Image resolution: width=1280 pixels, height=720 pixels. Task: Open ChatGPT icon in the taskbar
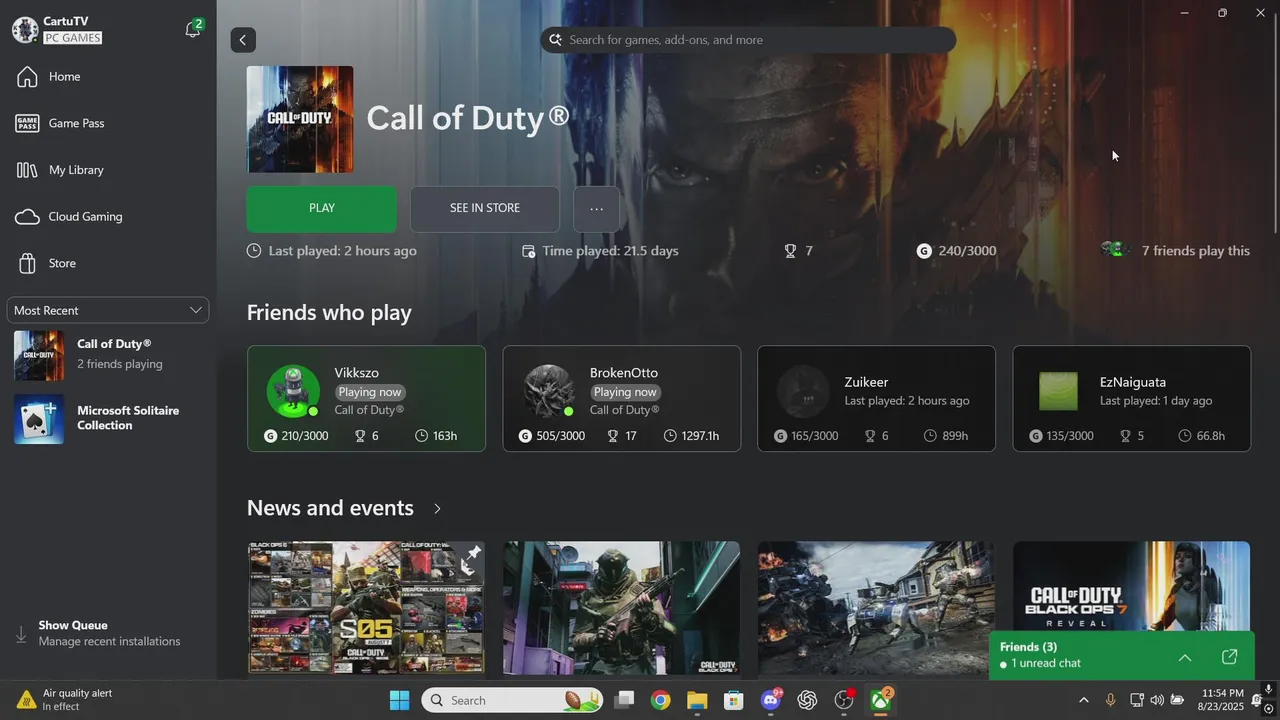(x=807, y=700)
